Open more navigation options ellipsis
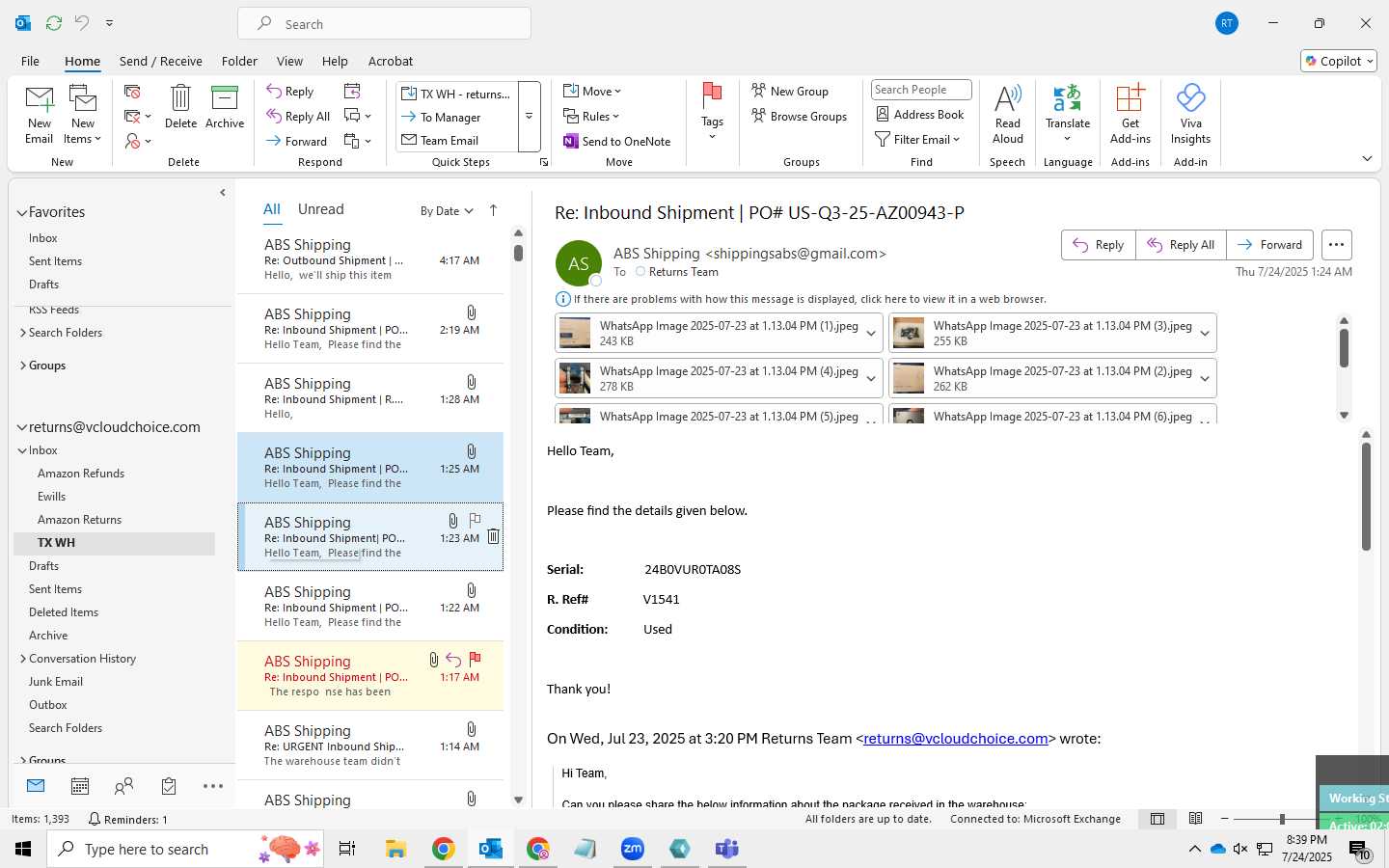Image resolution: width=1389 pixels, height=868 pixels. pyautogui.click(x=213, y=786)
